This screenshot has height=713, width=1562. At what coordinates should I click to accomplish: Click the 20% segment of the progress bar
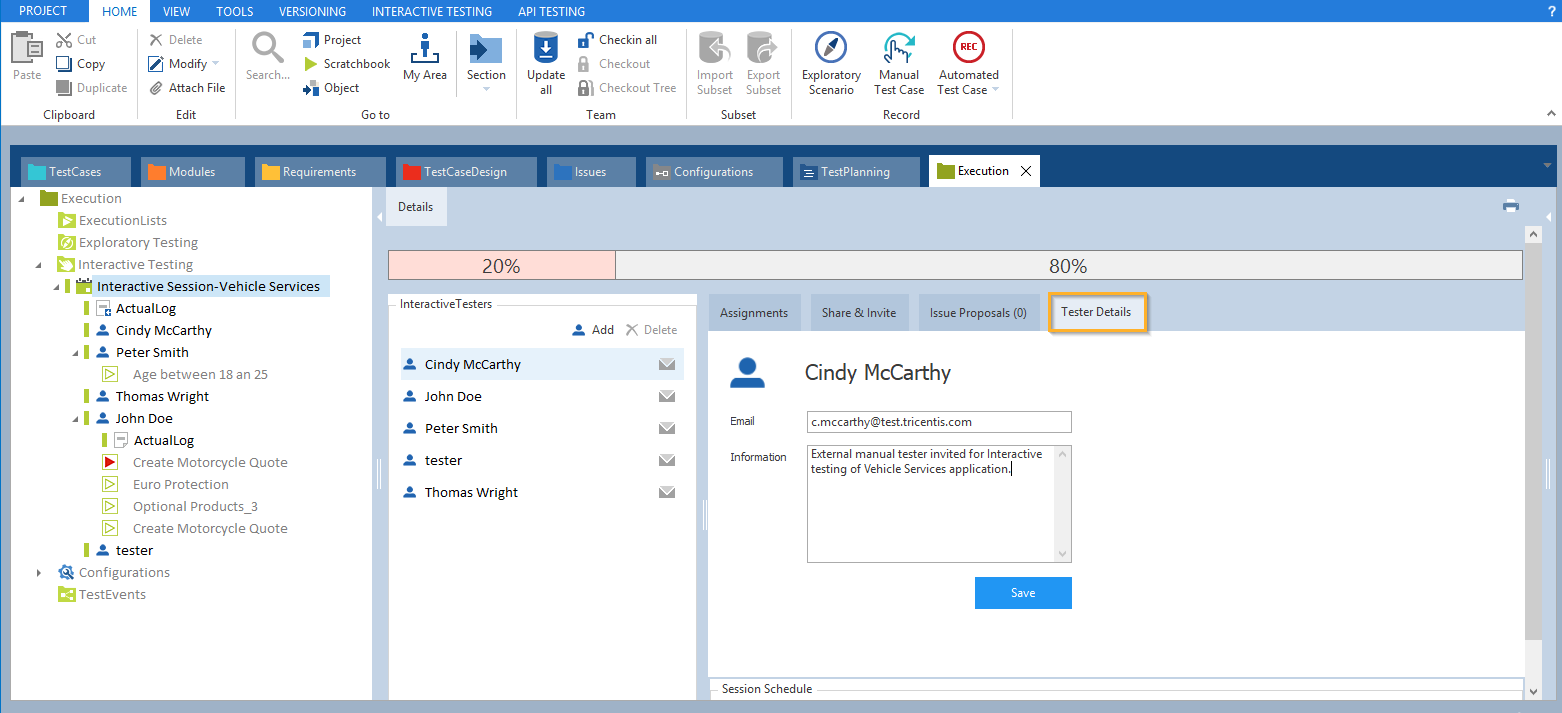coord(501,266)
